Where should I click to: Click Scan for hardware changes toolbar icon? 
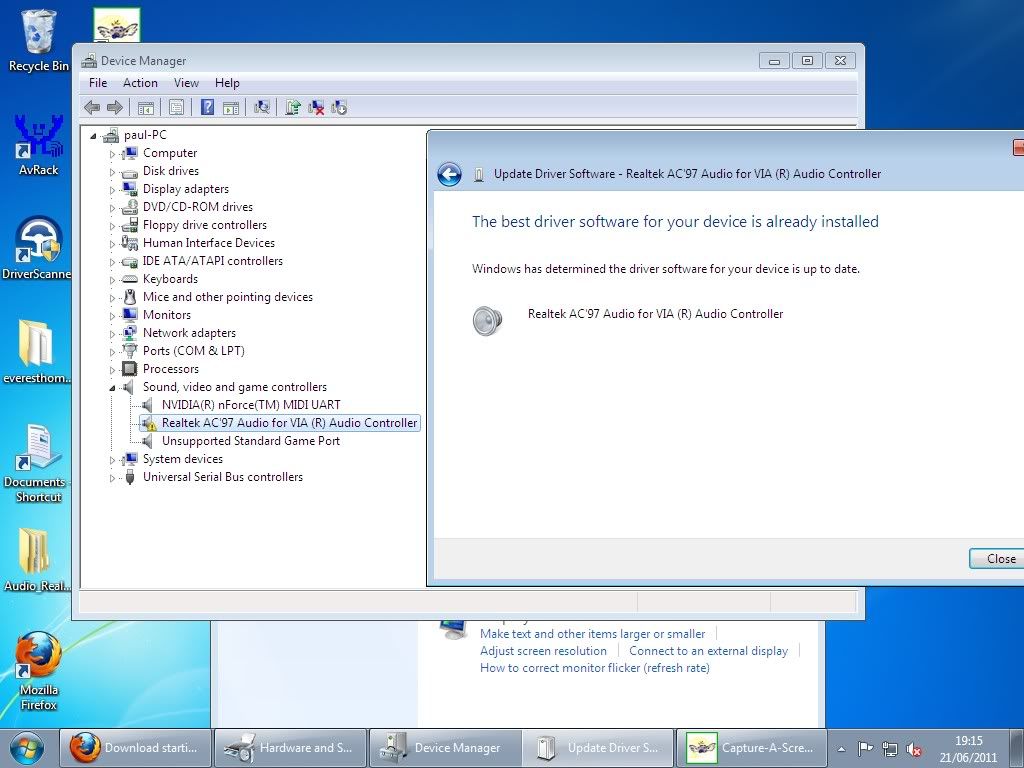tap(262, 107)
